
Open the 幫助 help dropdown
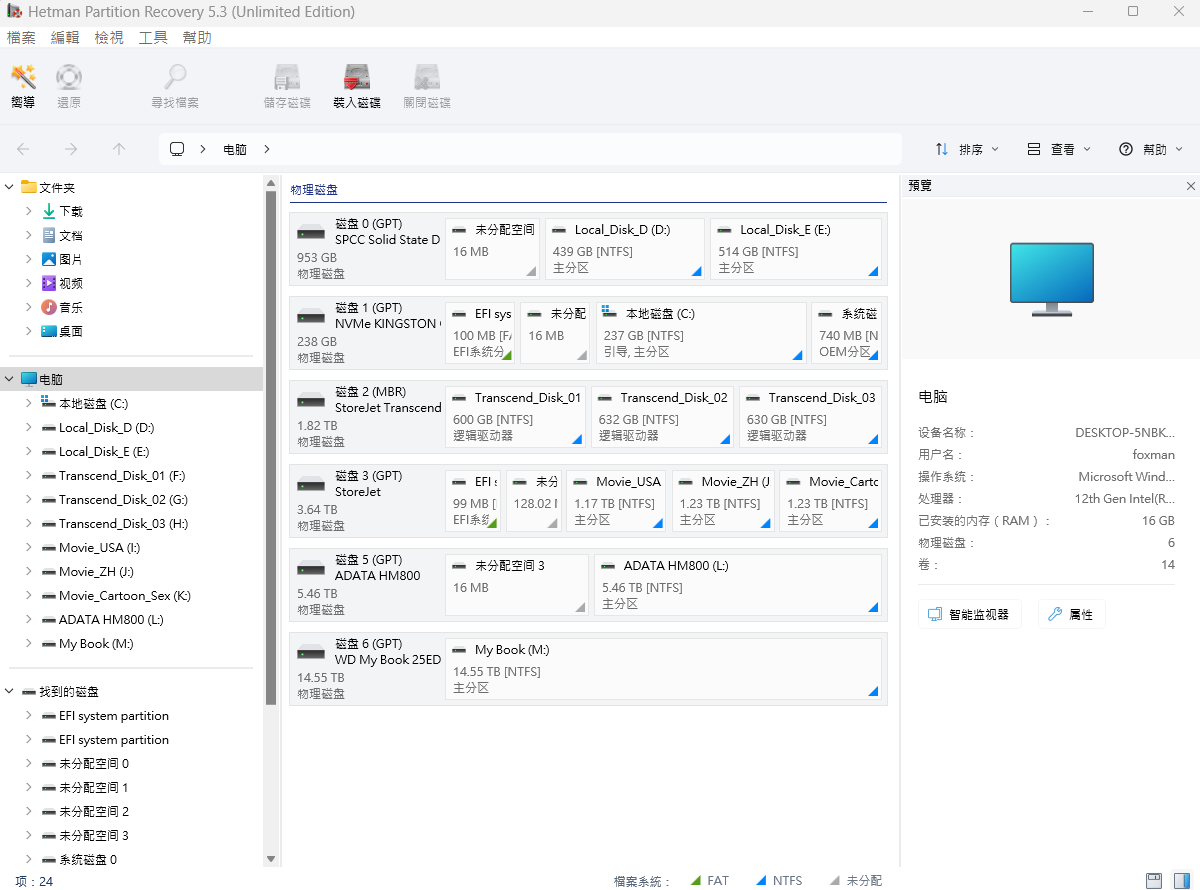(x=1150, y=149)
